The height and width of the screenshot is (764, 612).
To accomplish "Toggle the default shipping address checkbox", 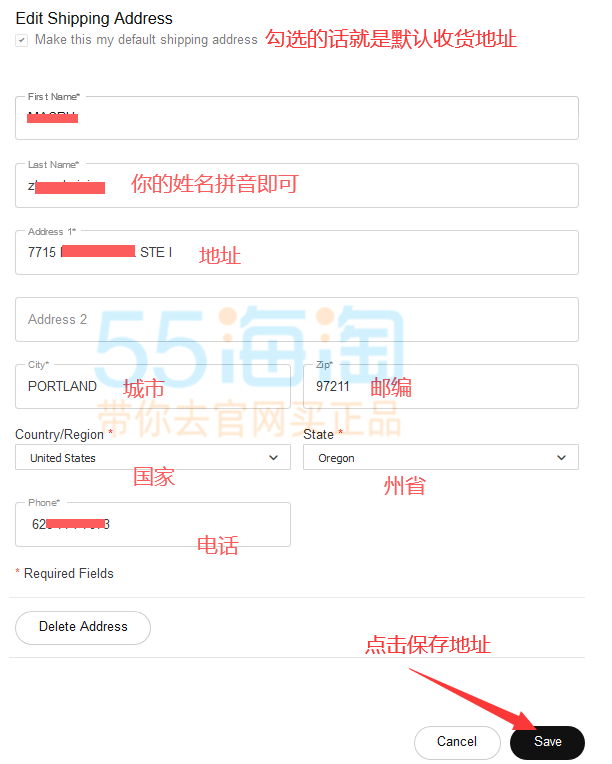I will point(21,40).
